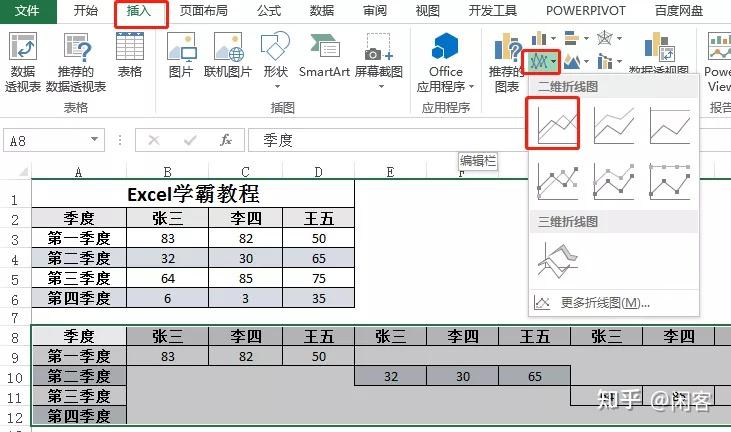Switch to the 审阅 Review tab
The width and height of the screenshot is (731, 432).
click(375, 11)
